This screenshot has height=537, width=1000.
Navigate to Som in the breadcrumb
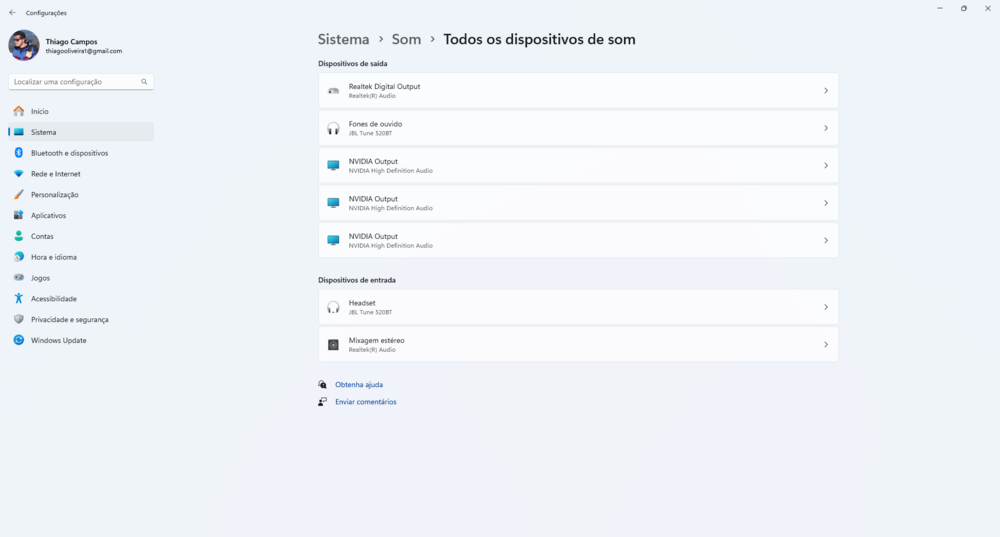pos(406,39)
